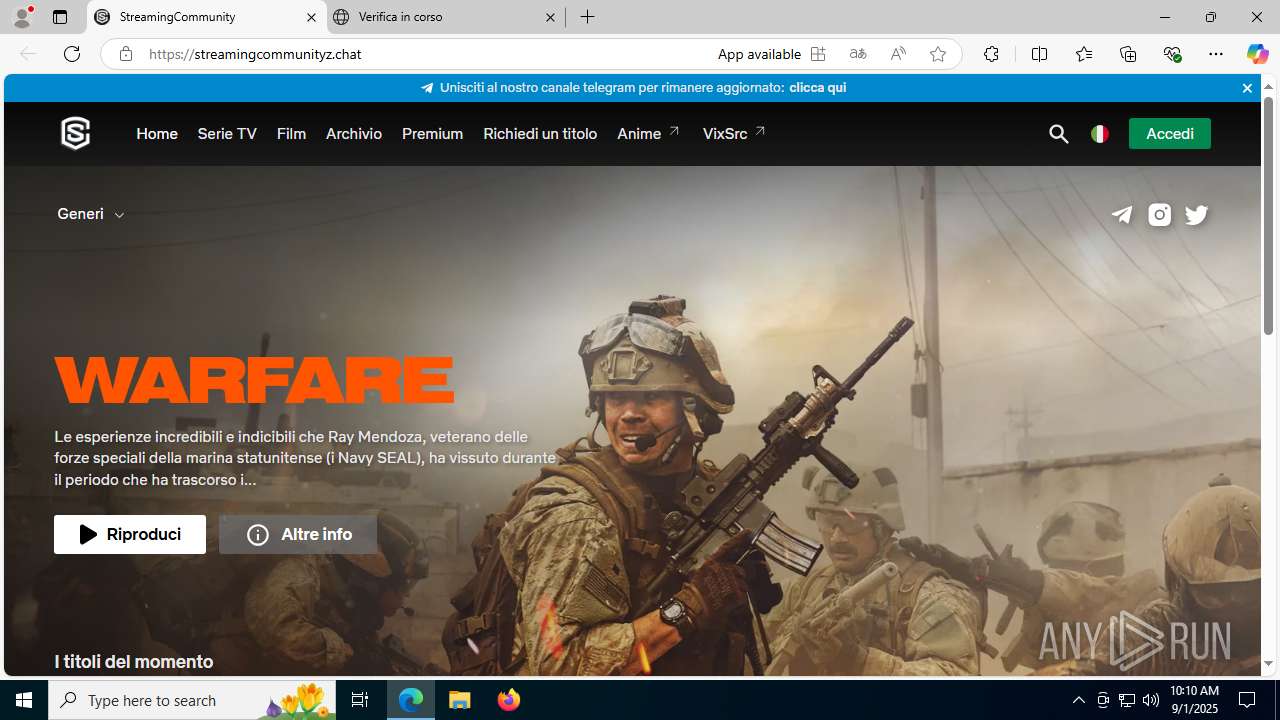
Task: Open the taskbar clock showing 10:10 AM
Action: tap(1194, 700)
